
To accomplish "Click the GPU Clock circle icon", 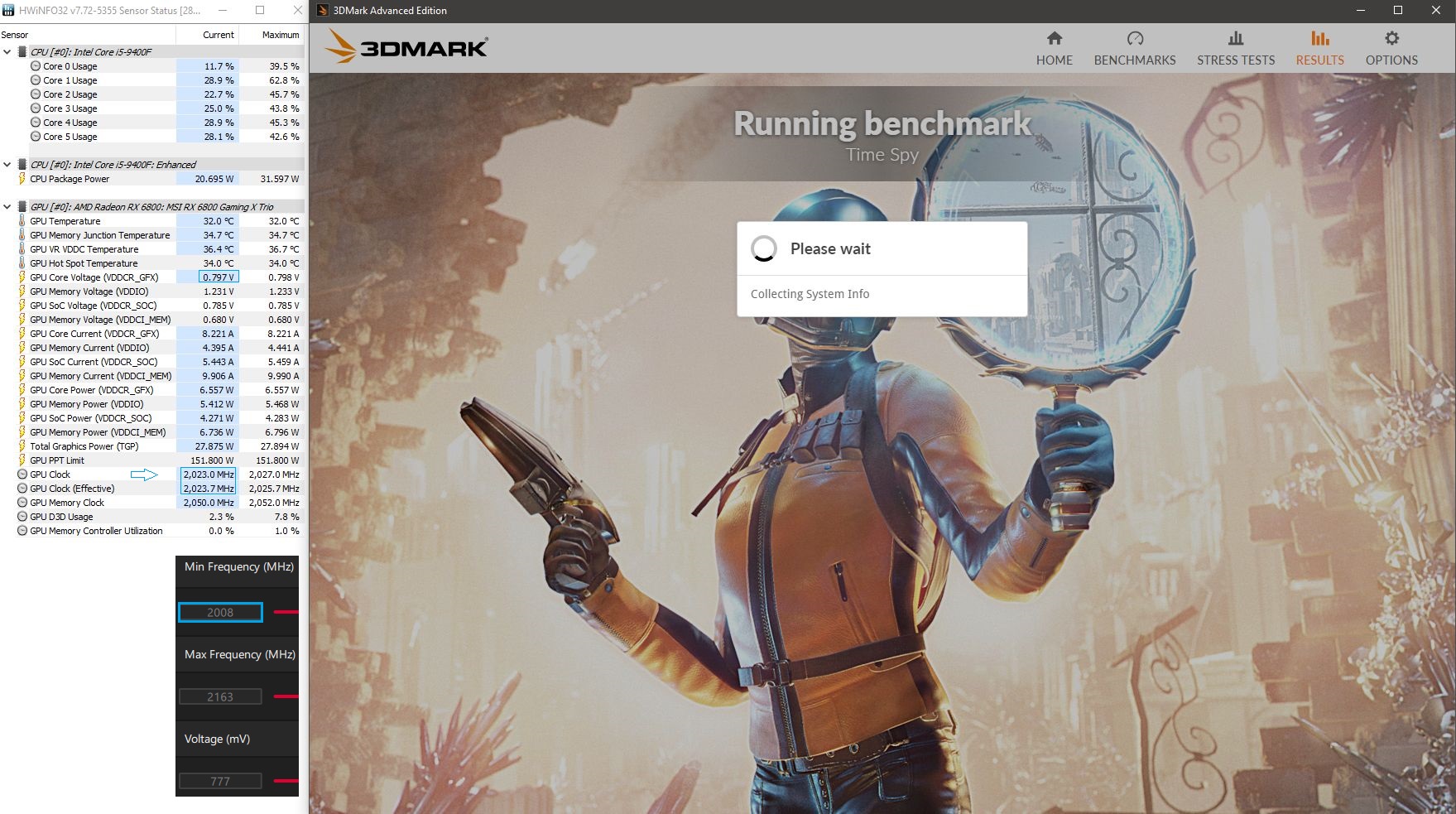I will pos(22,474).
